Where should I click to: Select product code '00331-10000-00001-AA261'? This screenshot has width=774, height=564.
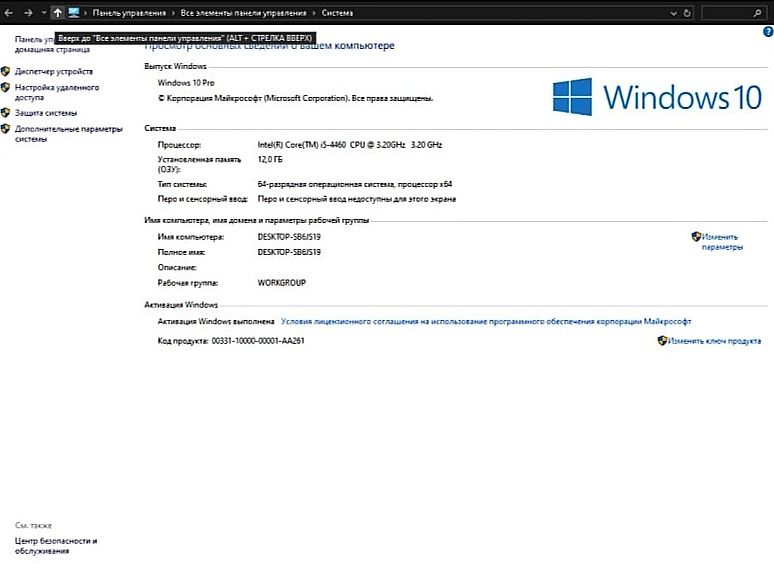(x=258, y=341)
